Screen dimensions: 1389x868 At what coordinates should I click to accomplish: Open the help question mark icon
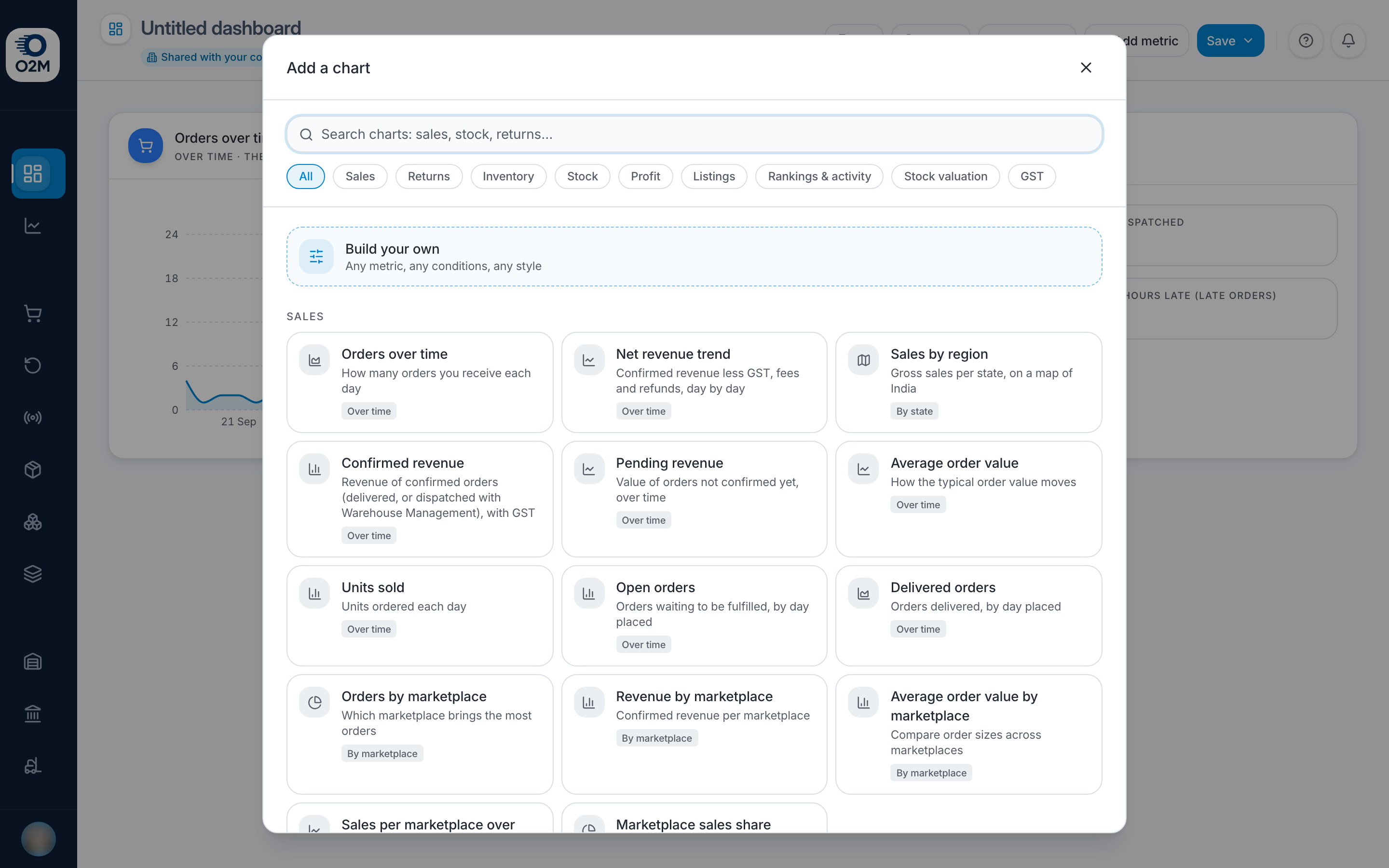pos(1306,41)
